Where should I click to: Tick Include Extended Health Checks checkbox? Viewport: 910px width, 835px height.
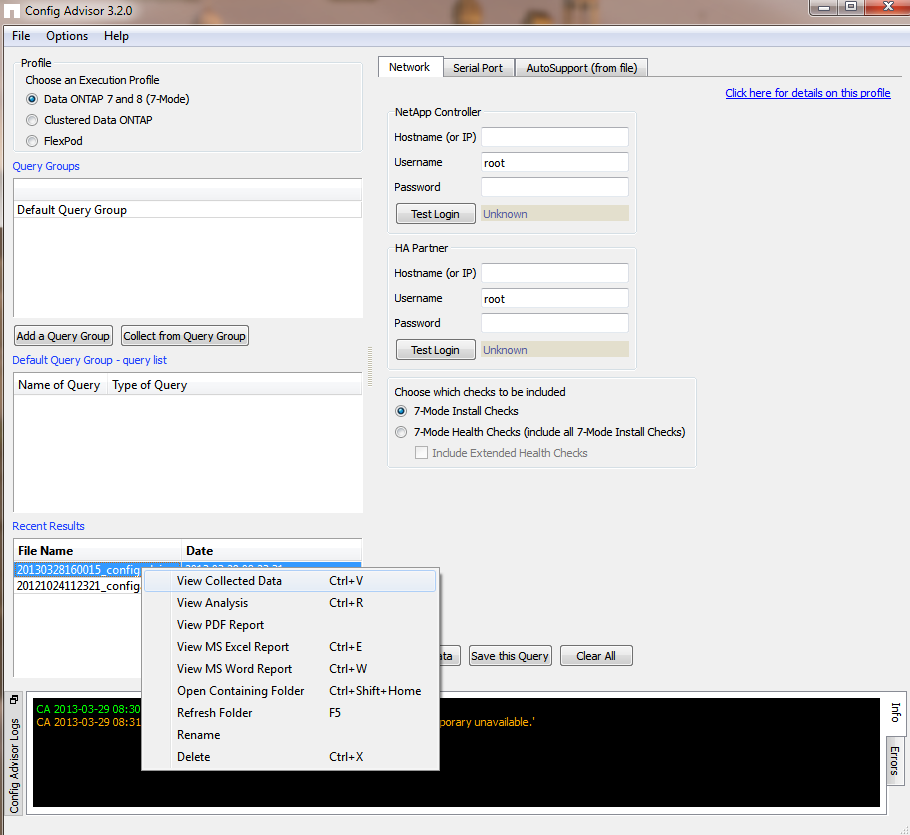coord(421,453)
